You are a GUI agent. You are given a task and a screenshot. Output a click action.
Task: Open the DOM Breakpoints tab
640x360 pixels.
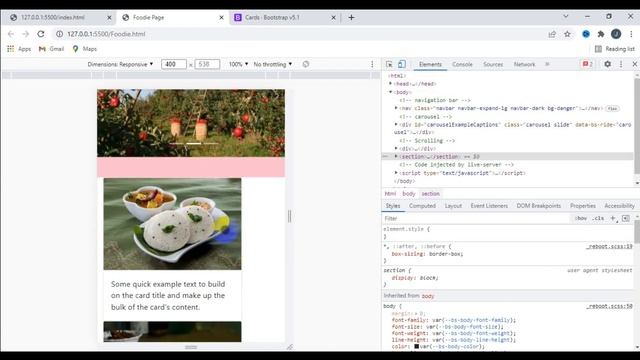(539, 206)
